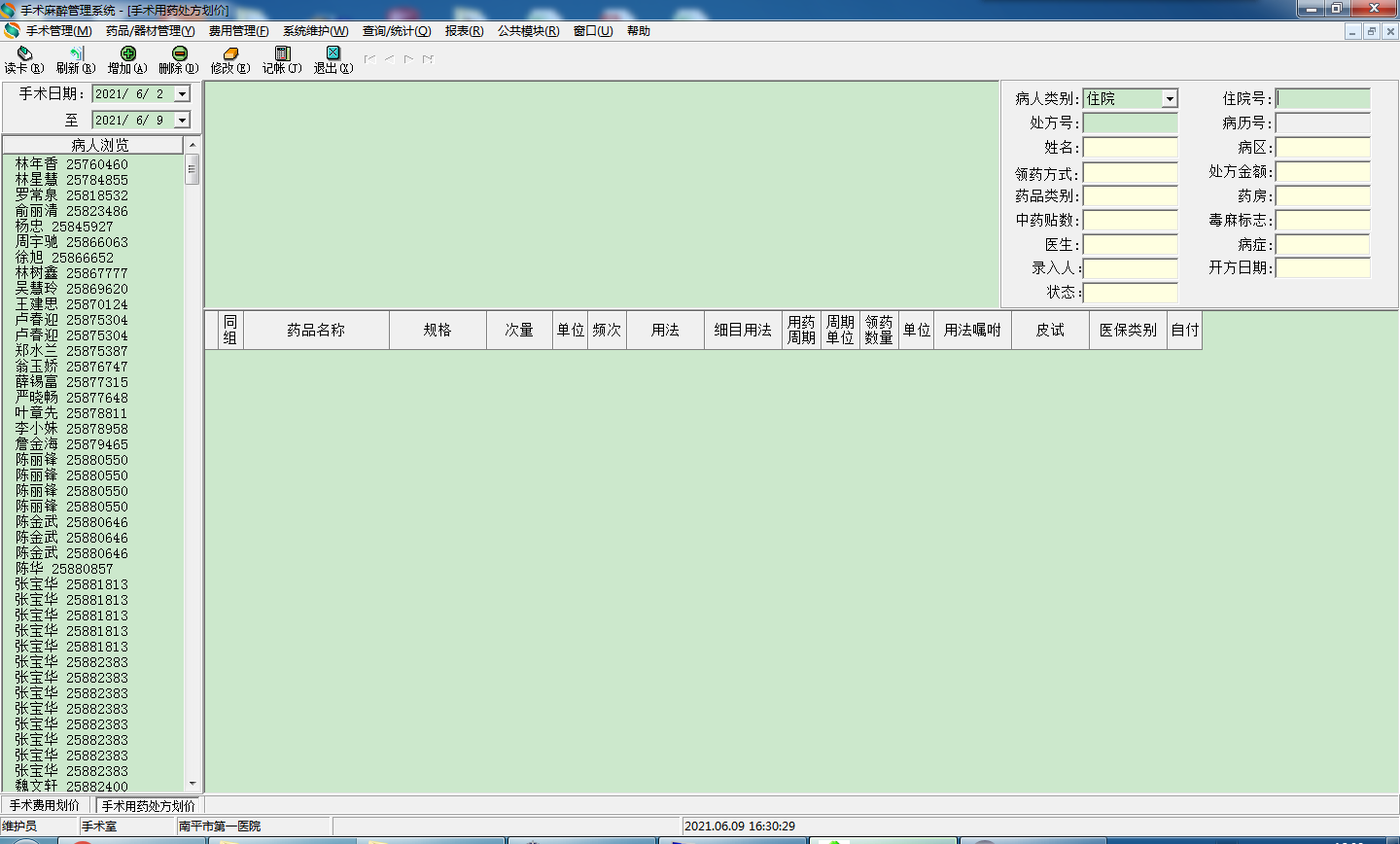This screenshot has height=844, width=1400.
Task: Click patient list scroll-down arrow
Action: (192, 784)
